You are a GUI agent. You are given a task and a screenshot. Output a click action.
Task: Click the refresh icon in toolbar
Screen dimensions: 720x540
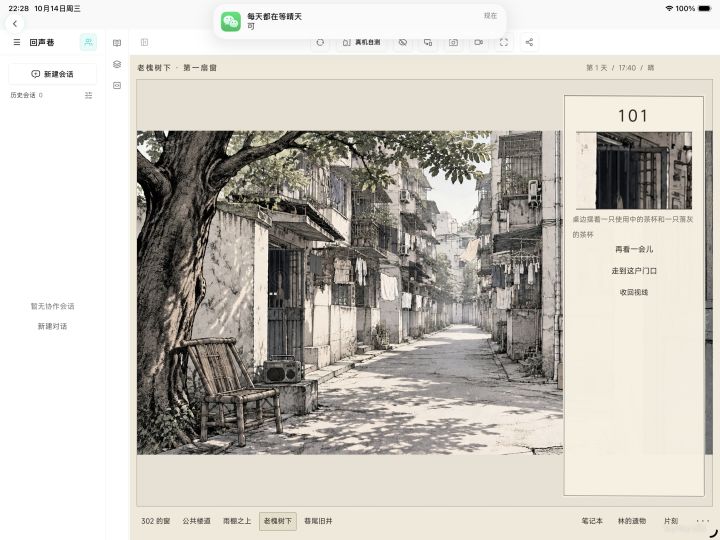[x=320, y=42]
